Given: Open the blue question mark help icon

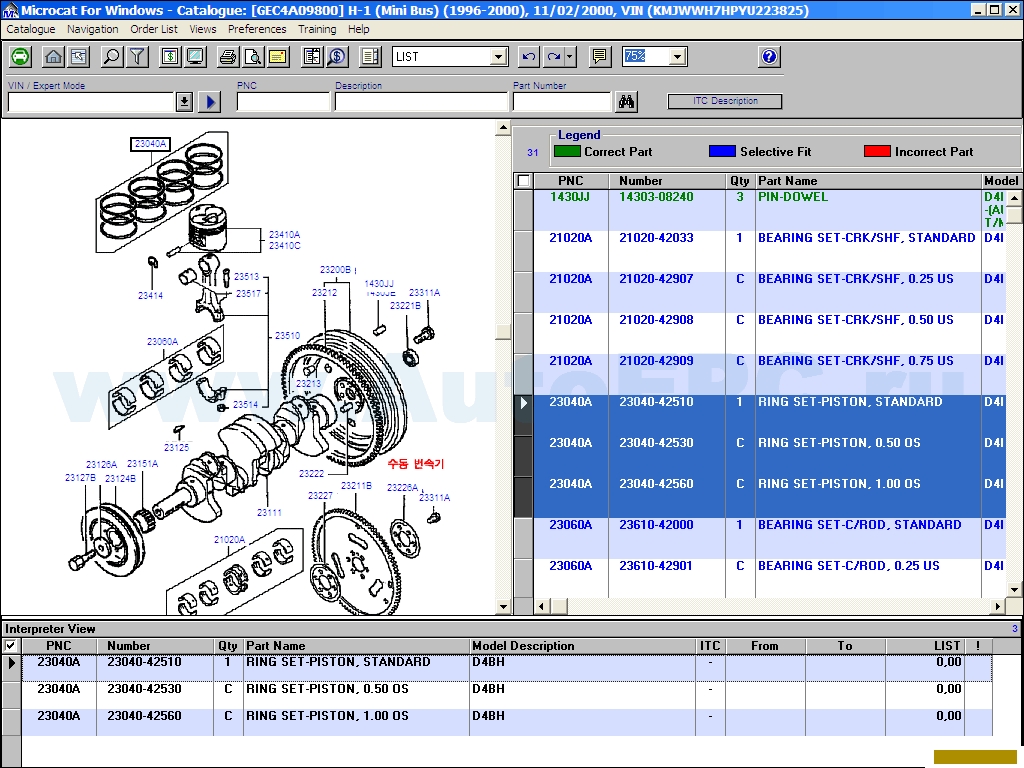Looking at the screenshot, I should point(769,57).
